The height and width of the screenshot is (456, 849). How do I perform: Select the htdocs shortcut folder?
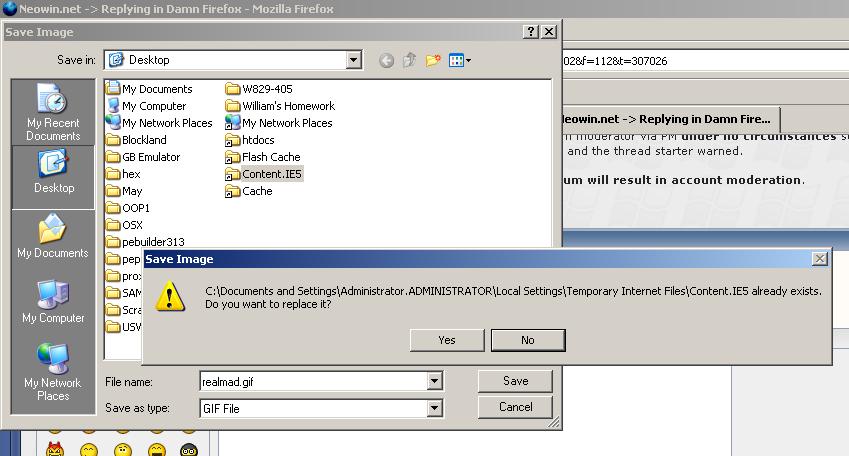click(x=250, y=140)
